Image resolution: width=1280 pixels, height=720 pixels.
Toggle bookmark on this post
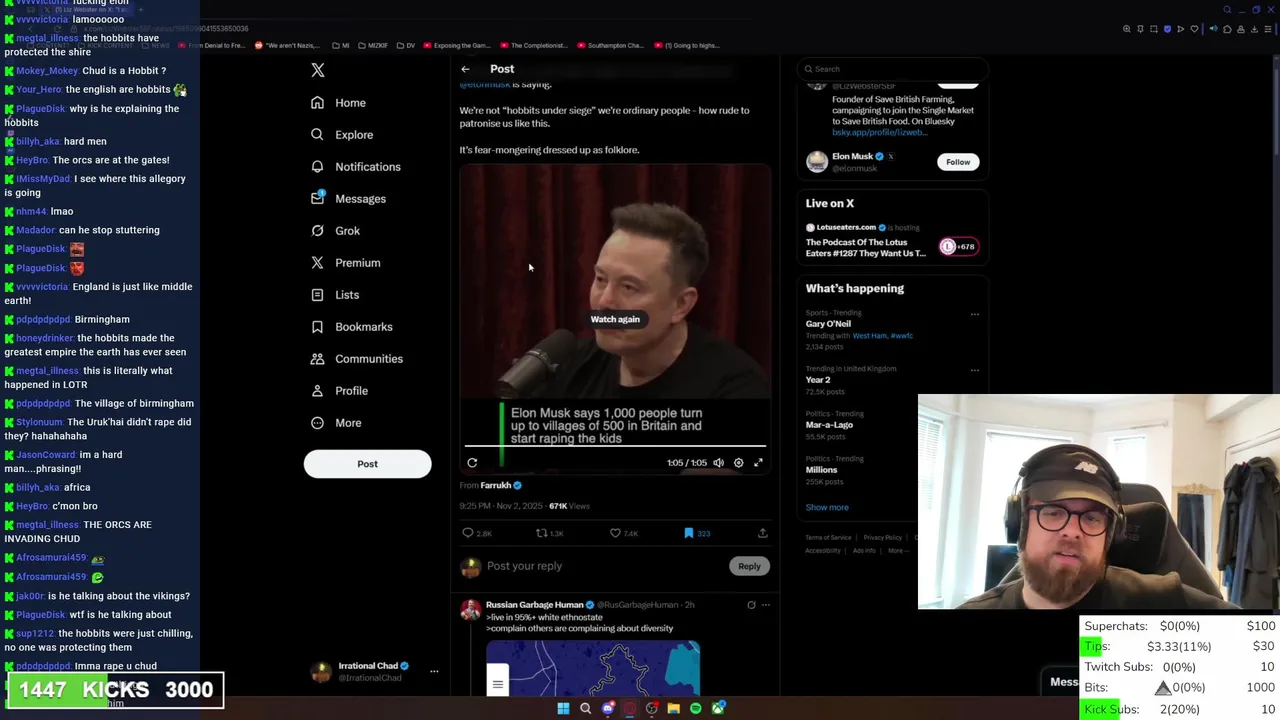click(x=688, y=533)
